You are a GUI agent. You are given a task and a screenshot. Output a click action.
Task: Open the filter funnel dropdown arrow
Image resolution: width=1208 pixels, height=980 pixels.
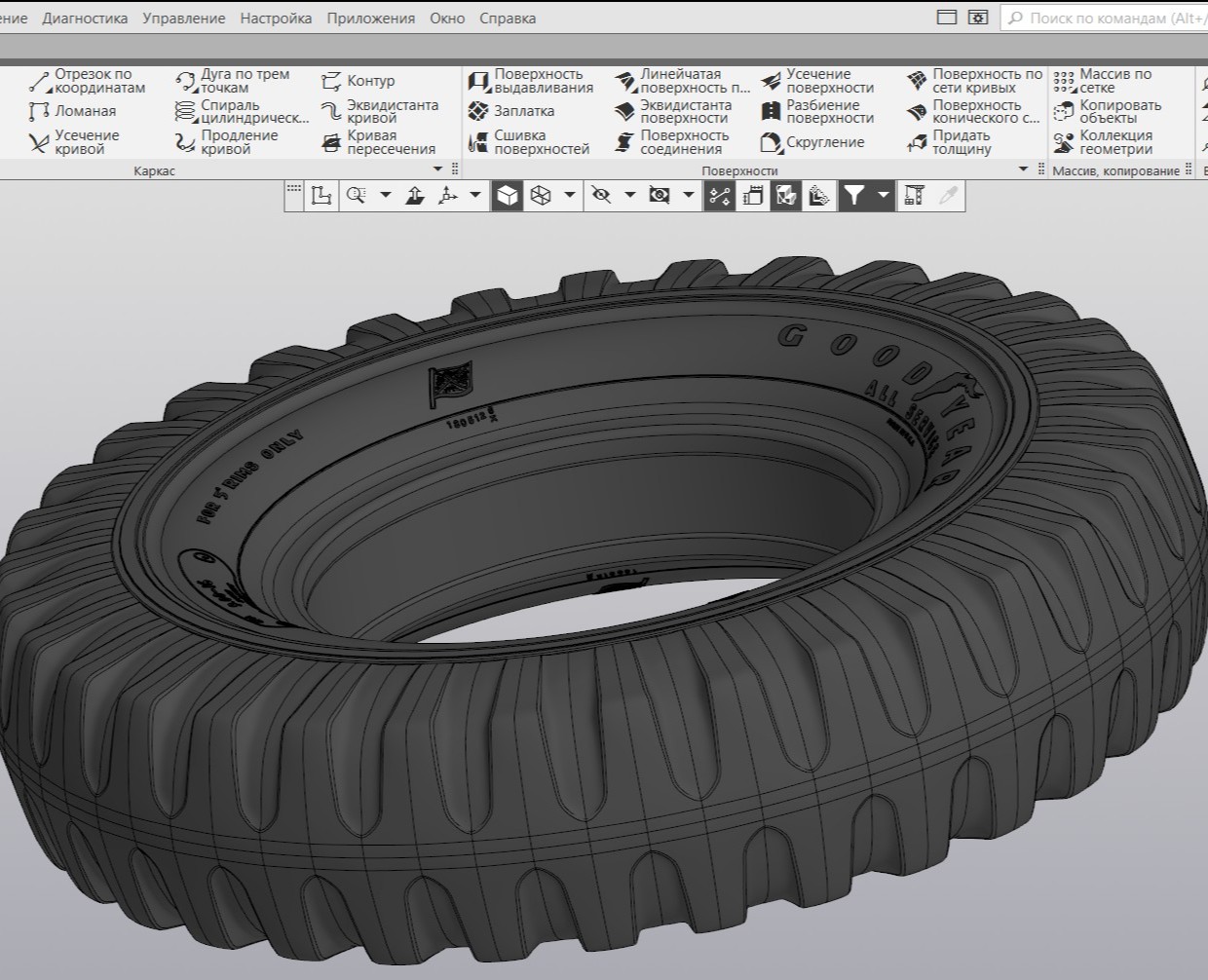(884, 196)
